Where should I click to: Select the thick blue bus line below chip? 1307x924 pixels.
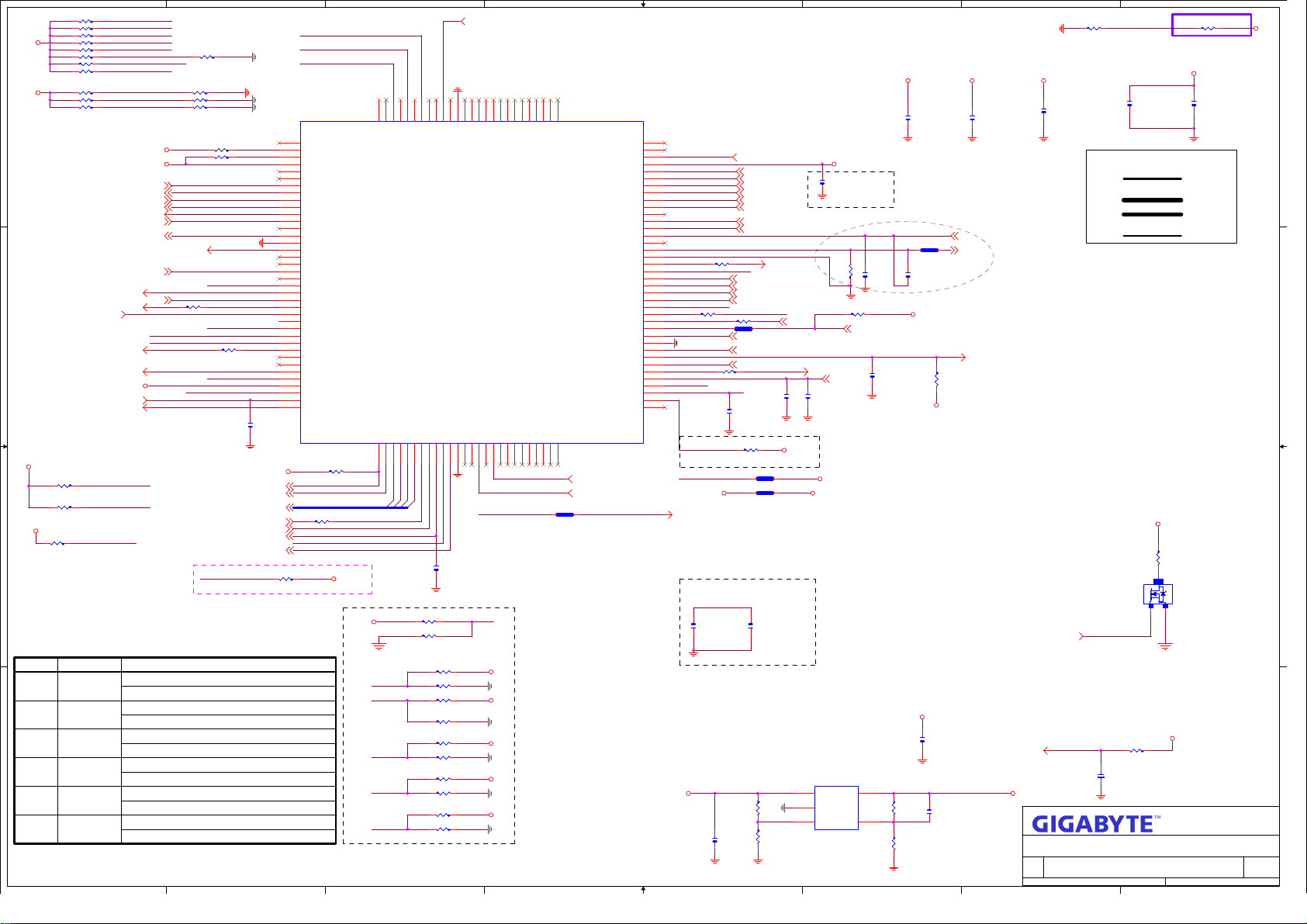[x=350, y=507]
